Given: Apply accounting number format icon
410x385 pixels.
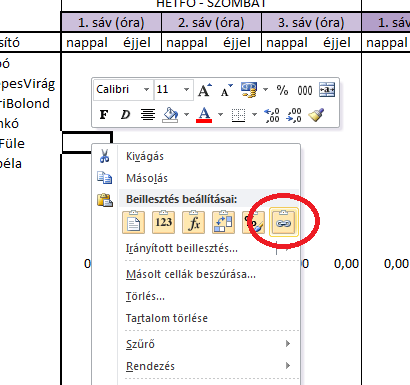Looking at the screenshot, I should [x=249, y=90].
